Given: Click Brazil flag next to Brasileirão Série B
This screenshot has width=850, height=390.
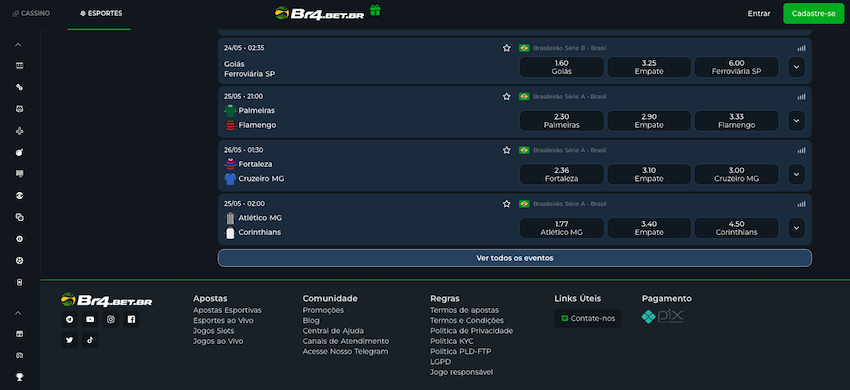Looking at the screenshot, I should pyautogui.click(x=524, y=48).
